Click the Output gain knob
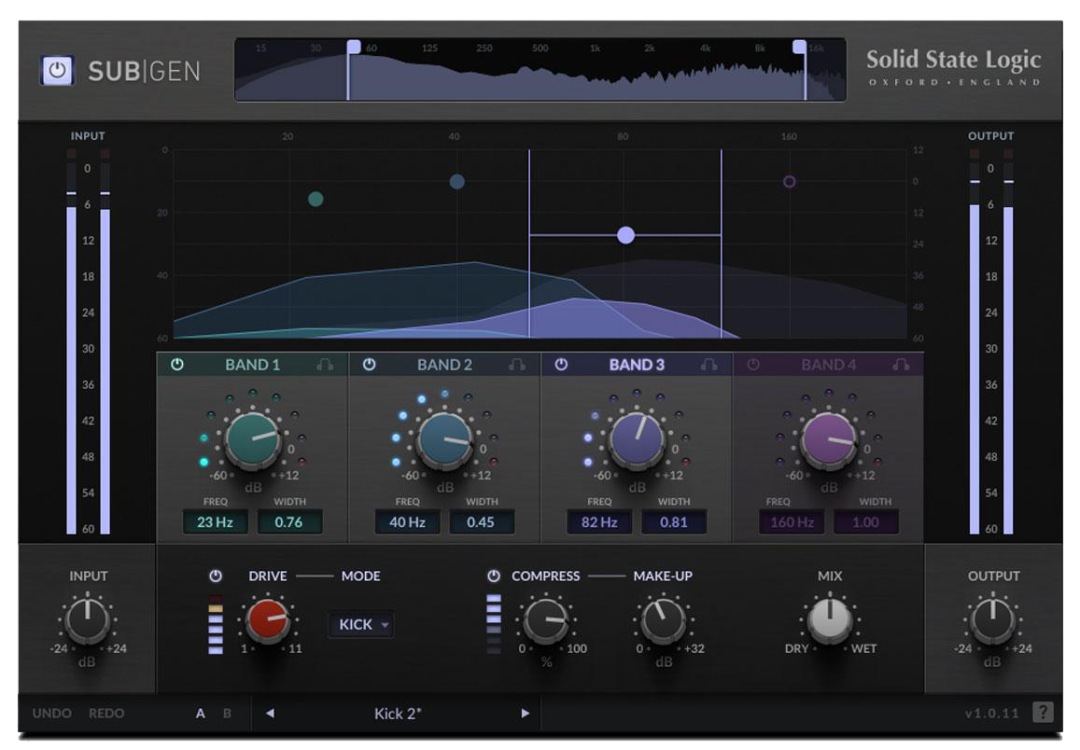The image size is (1080, 750). tap(993, 621)
